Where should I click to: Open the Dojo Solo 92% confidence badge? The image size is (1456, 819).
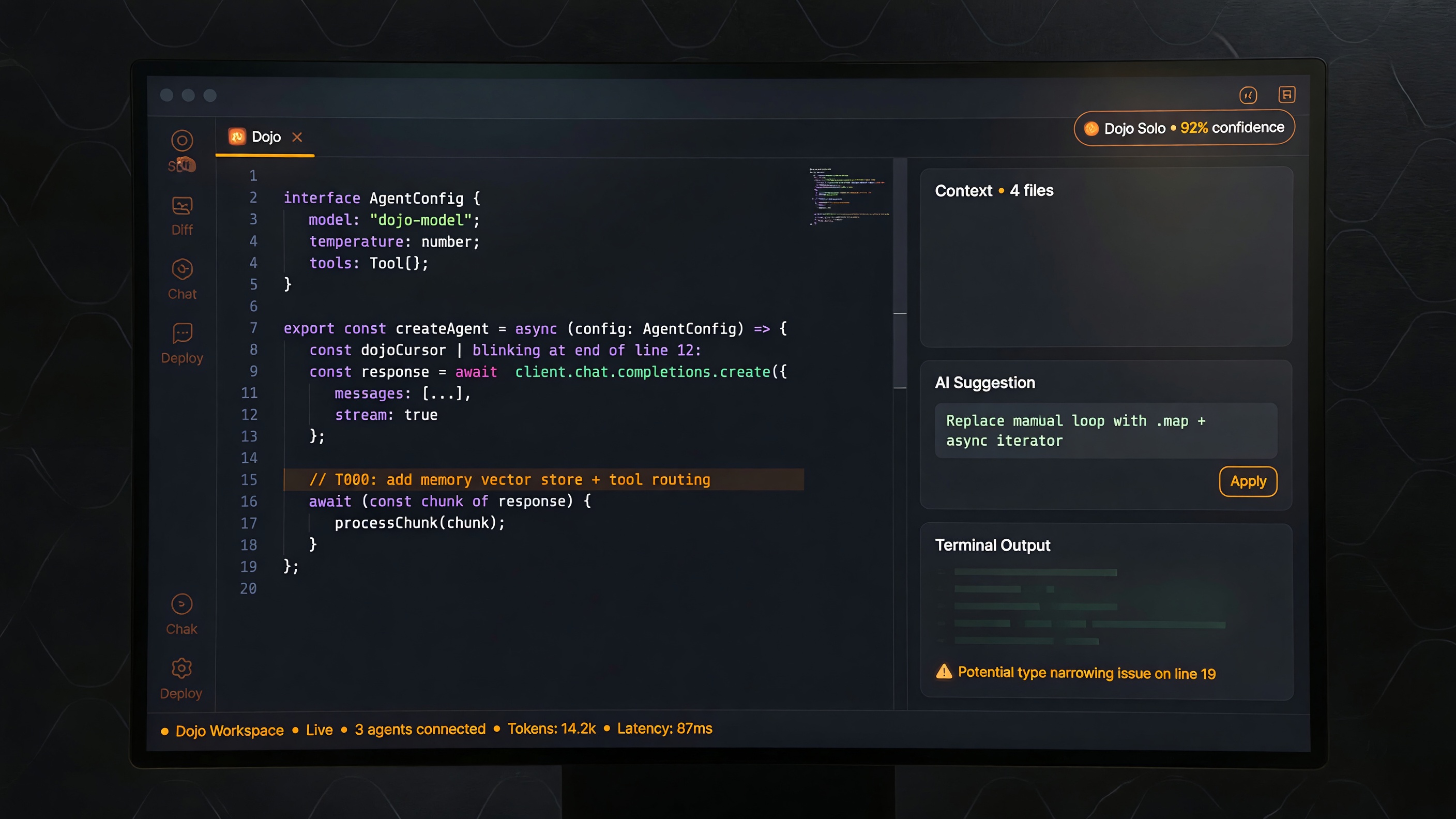tap(1184, 128)
